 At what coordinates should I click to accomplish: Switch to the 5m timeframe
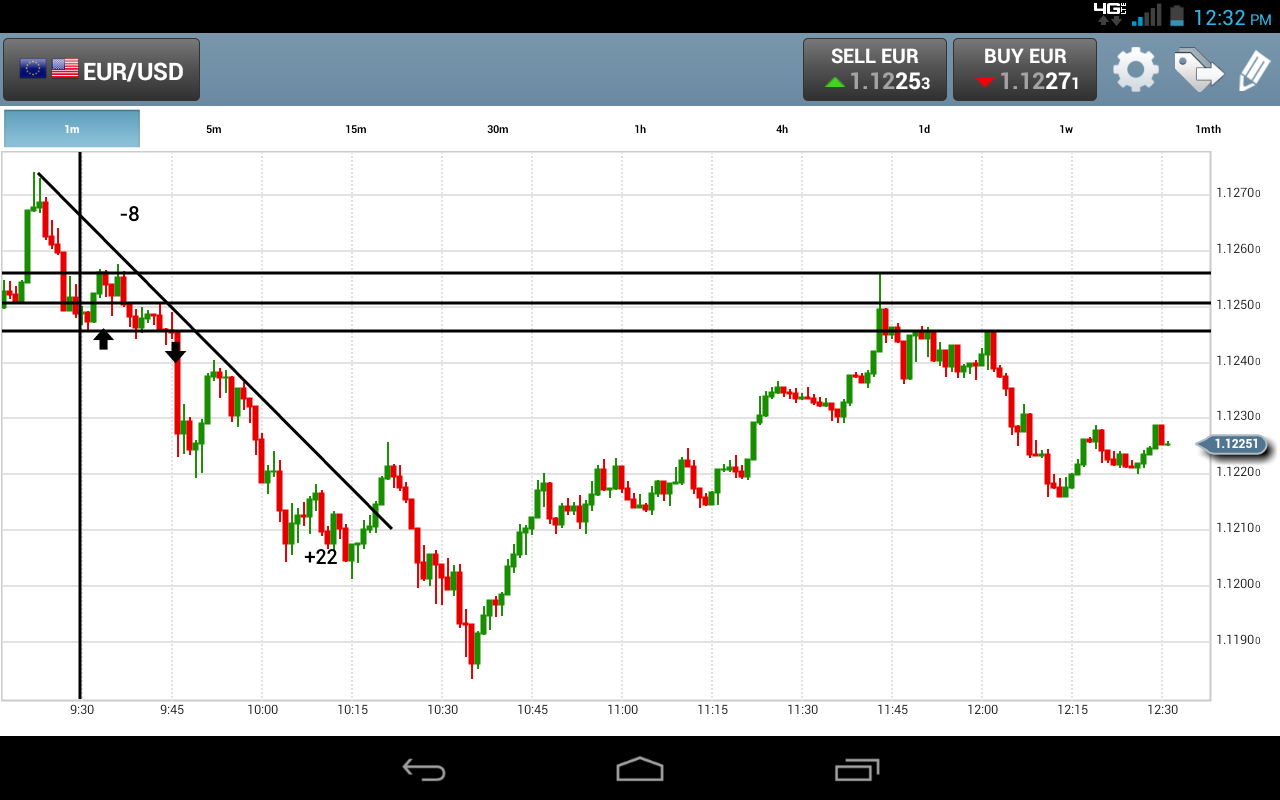(214, 129)
